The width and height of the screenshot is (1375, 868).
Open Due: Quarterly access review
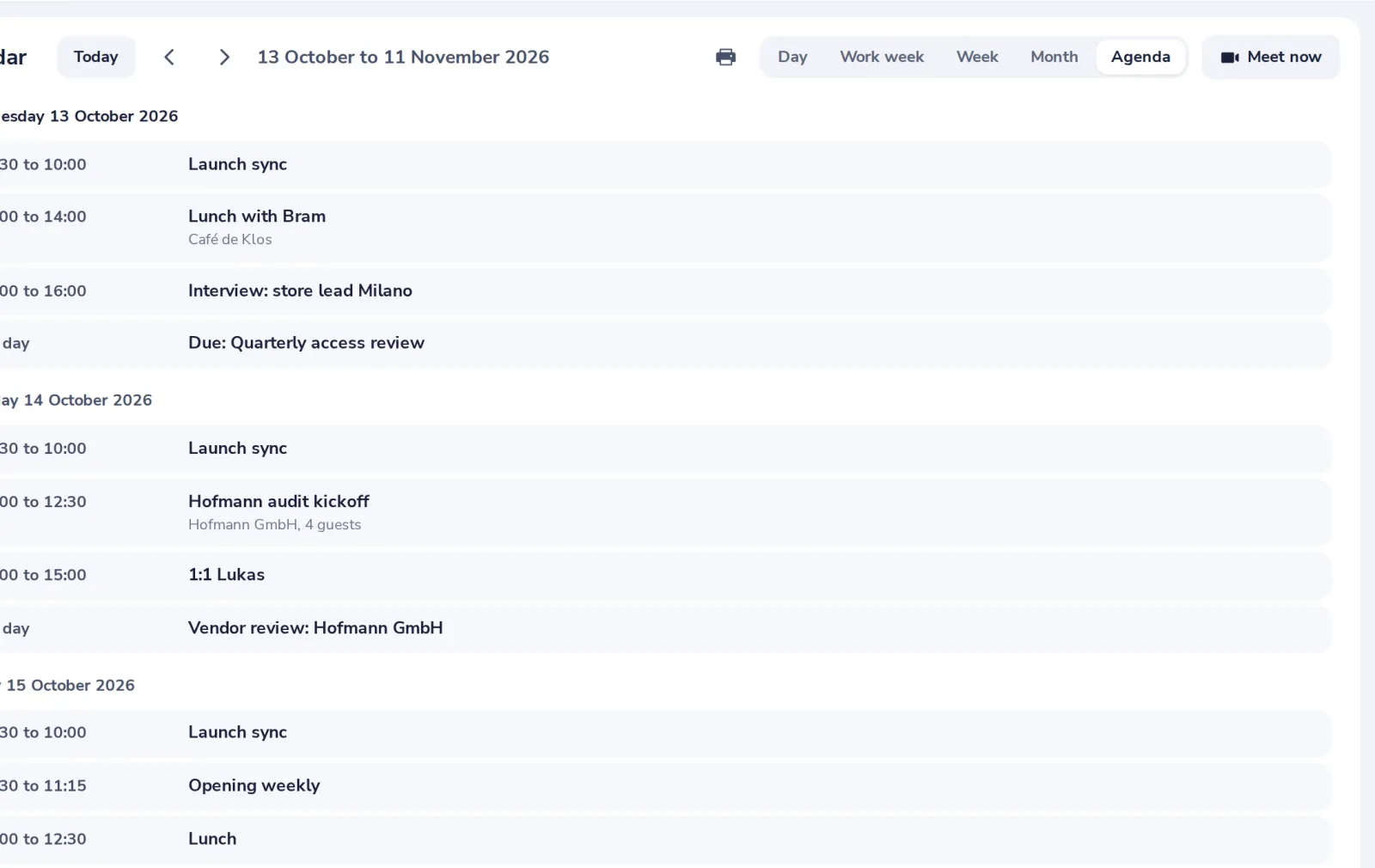coord(665,343)
